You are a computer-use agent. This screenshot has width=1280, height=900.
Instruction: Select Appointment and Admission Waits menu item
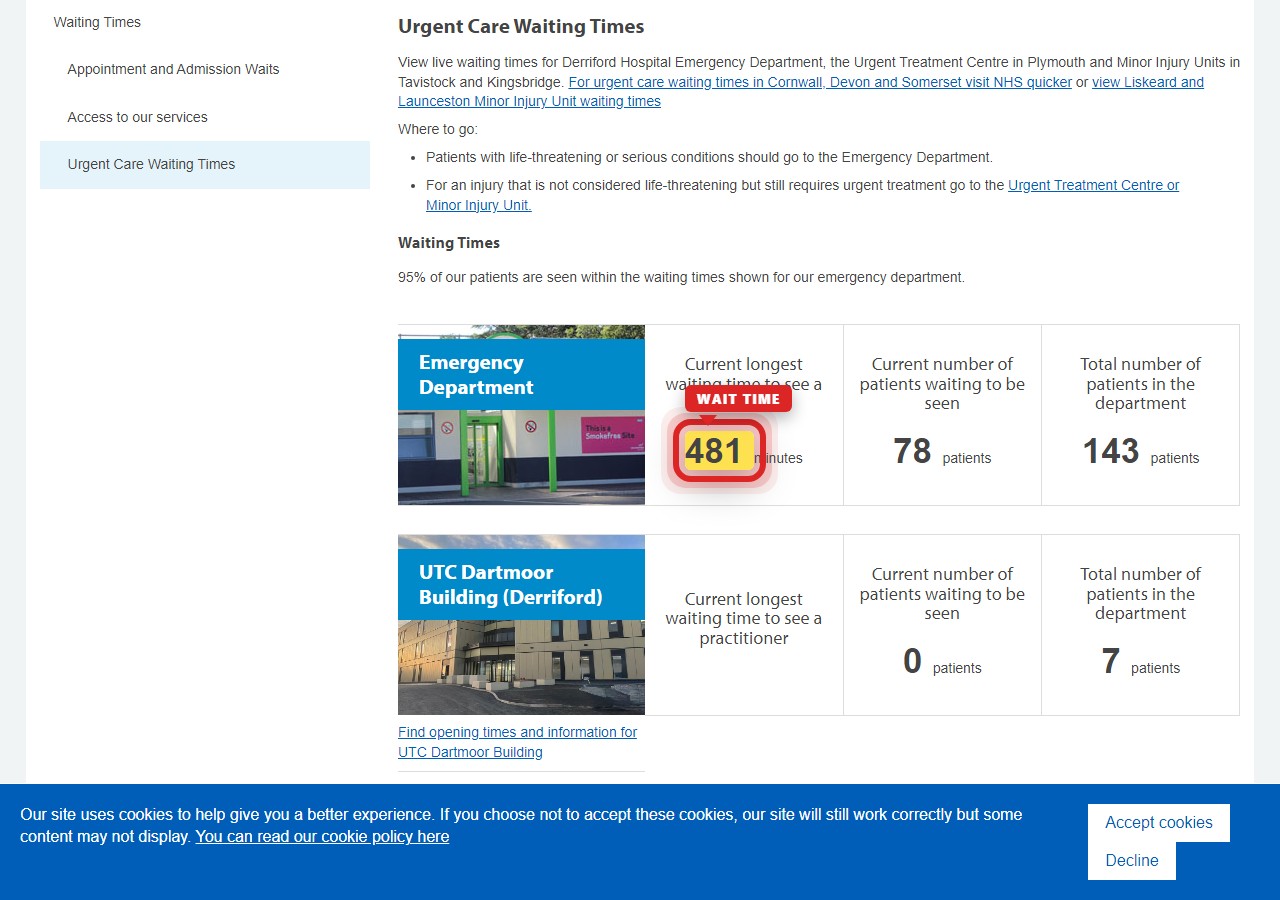[x=173, y=69]
